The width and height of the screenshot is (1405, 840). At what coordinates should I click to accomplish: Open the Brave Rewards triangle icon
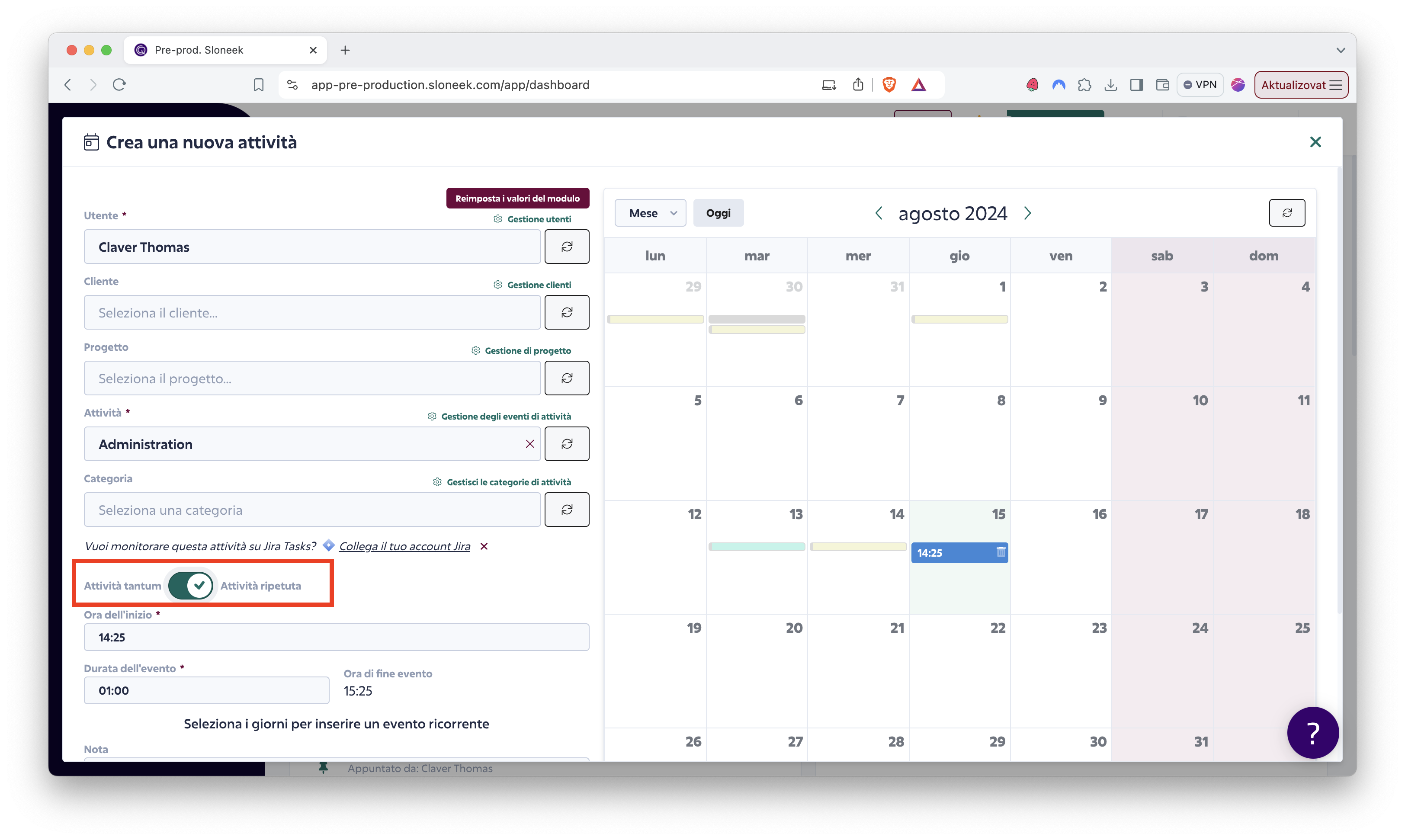918,85
